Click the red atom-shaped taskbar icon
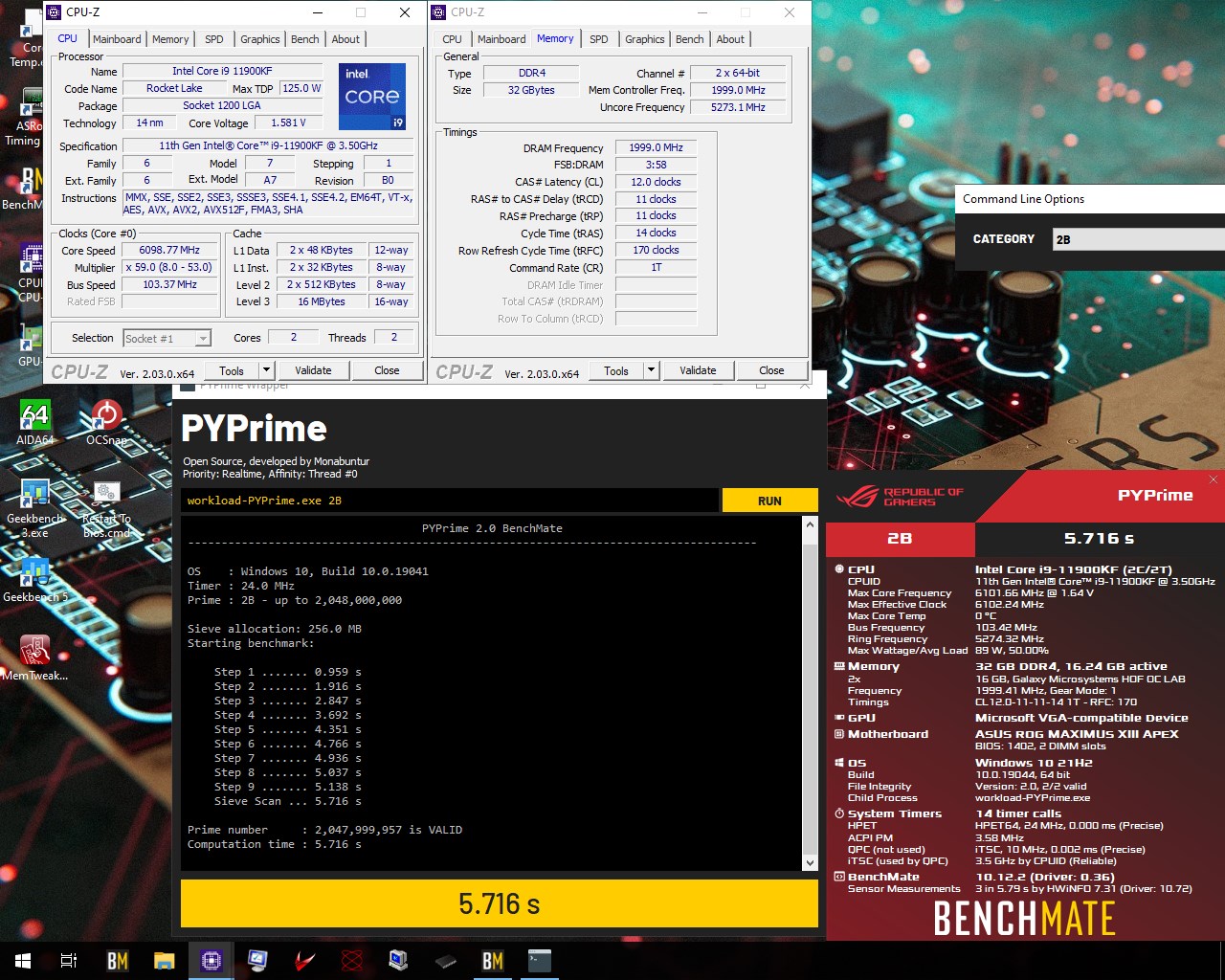This screenshot has width=1225, height=980. 352,960
